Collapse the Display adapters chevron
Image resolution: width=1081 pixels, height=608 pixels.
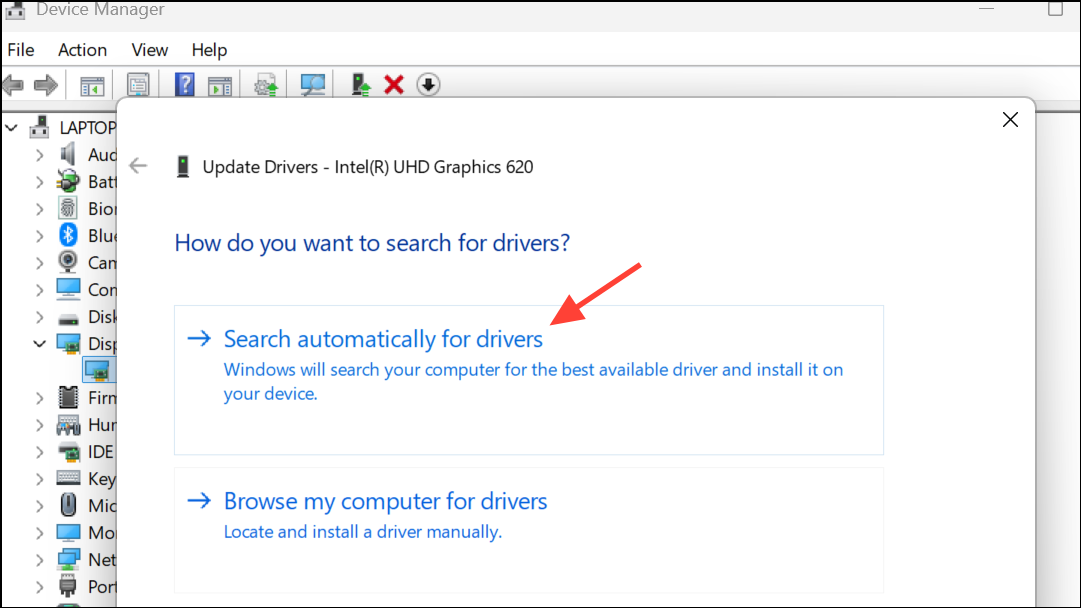point(39,343)
